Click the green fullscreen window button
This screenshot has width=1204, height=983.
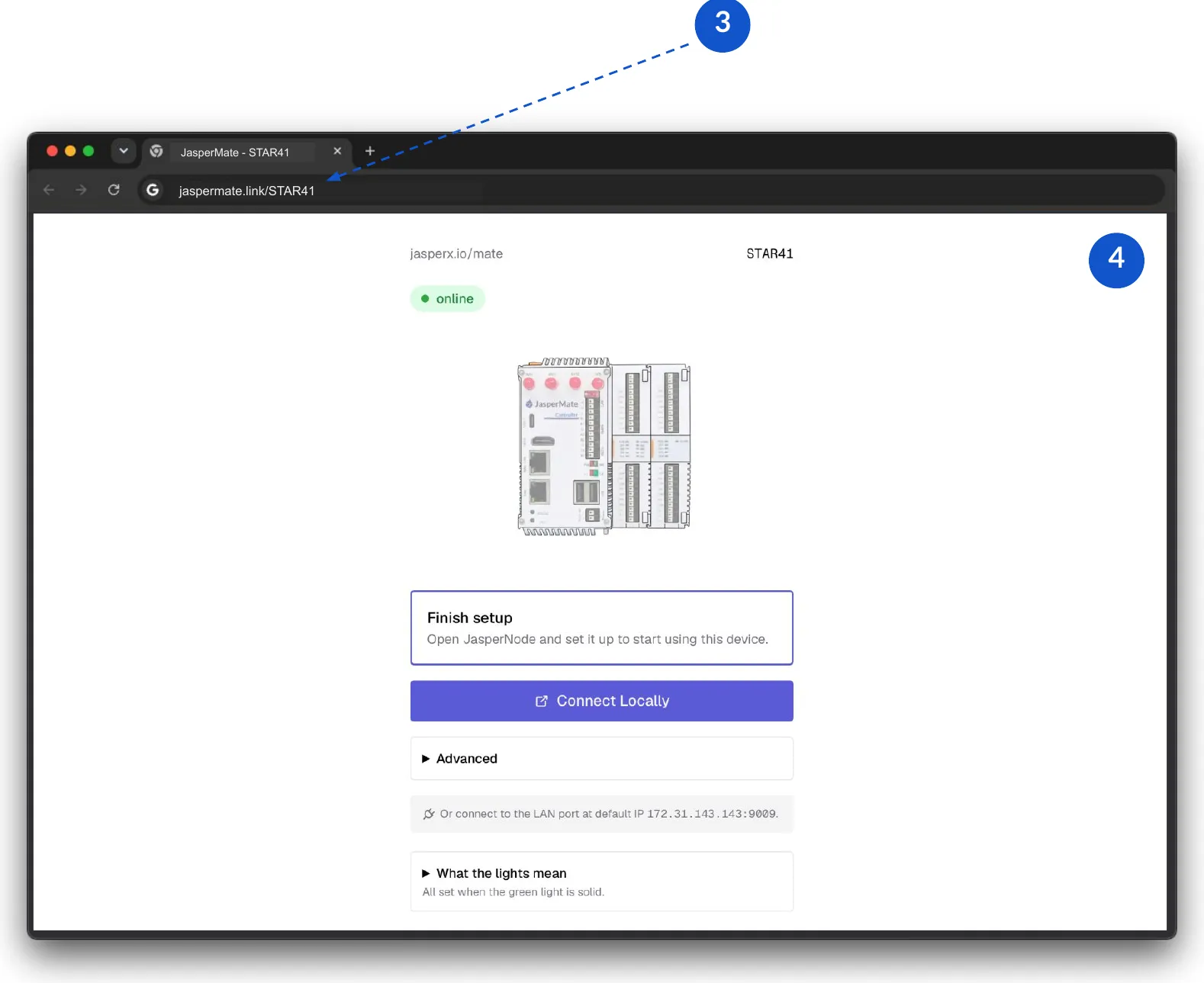coord(89,151)
